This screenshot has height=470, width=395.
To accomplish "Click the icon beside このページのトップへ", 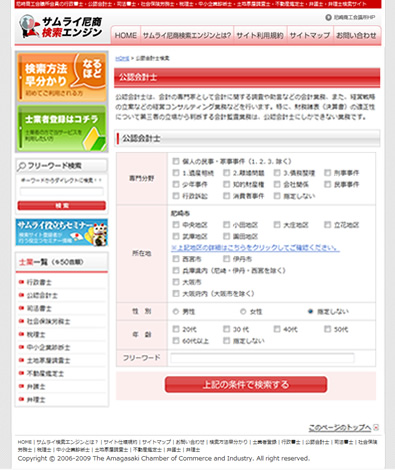I will coord(376,427).
